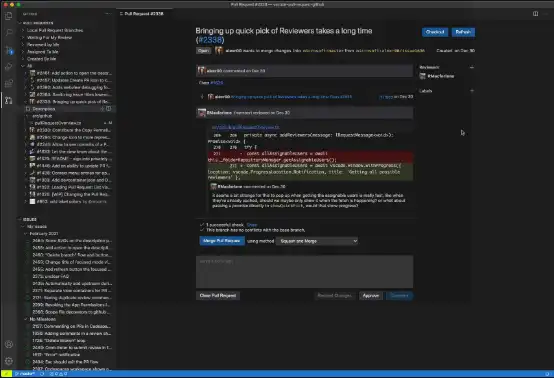554x378 pixels.
Task: Open issue 'Revoking the App Permissions…'
Action: point(72,305)
